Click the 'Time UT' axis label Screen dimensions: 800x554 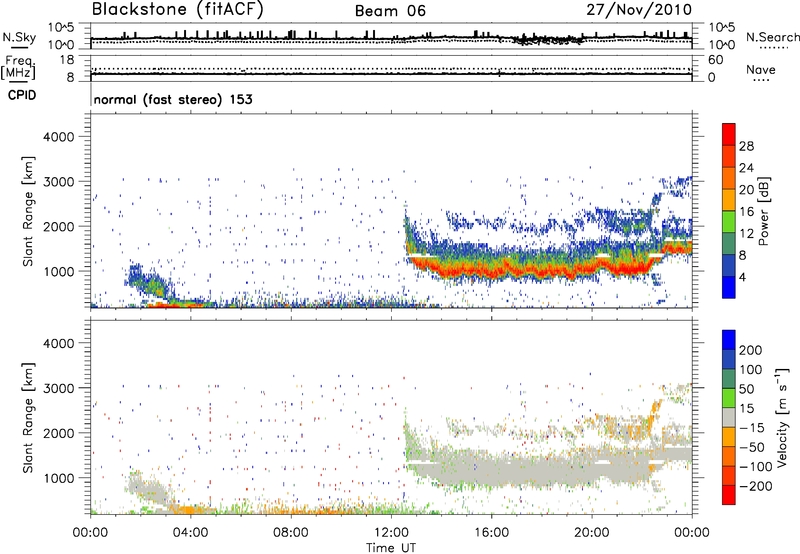pos(391,548)
